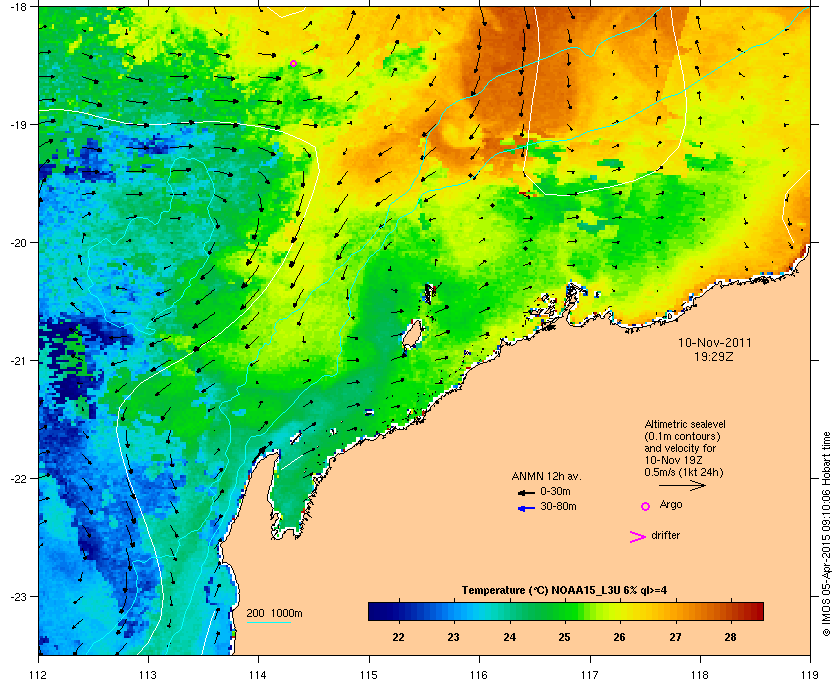The width and height of the screenshot is (840, 680).
Task: Click the 'Altimetric sealevel' legend text
Action: [x=685, y=424]
